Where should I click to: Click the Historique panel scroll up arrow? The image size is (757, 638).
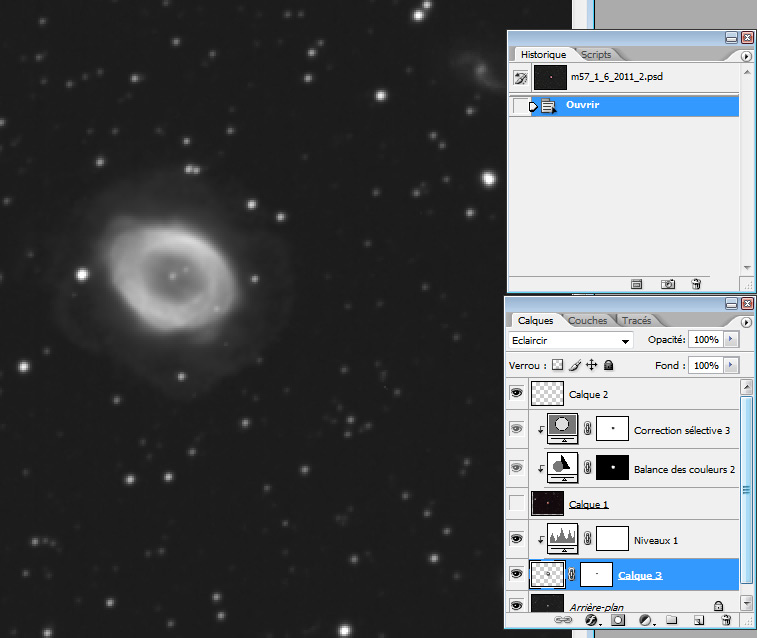pos(747,72)
